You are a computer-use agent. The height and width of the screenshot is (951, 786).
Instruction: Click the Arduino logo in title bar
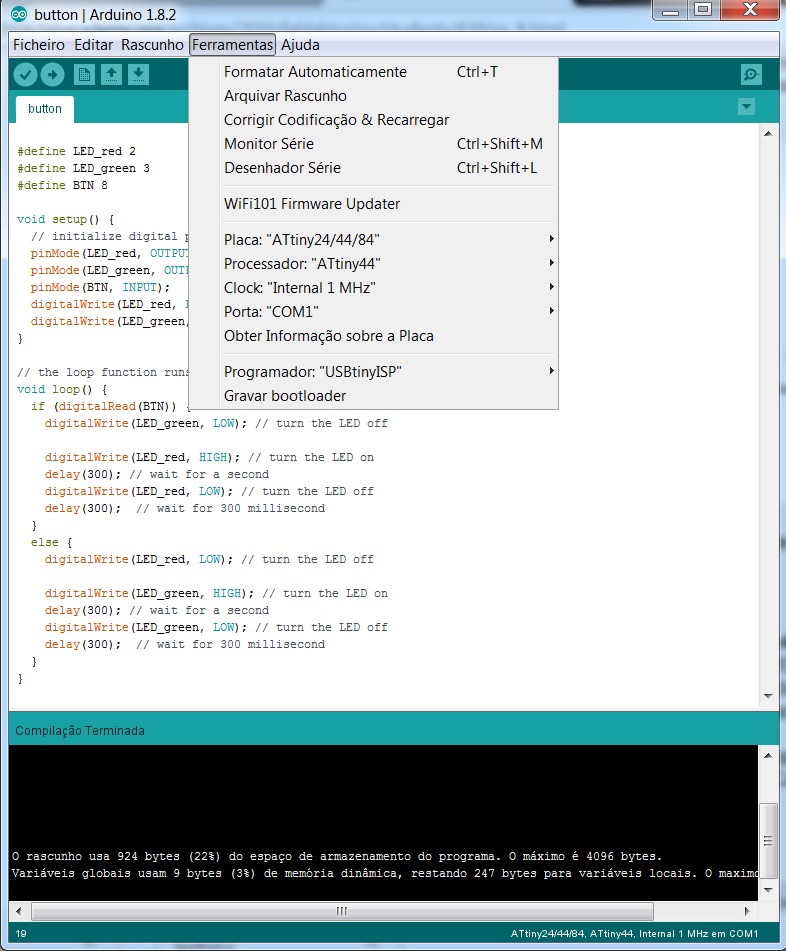(x=19, y=15)
